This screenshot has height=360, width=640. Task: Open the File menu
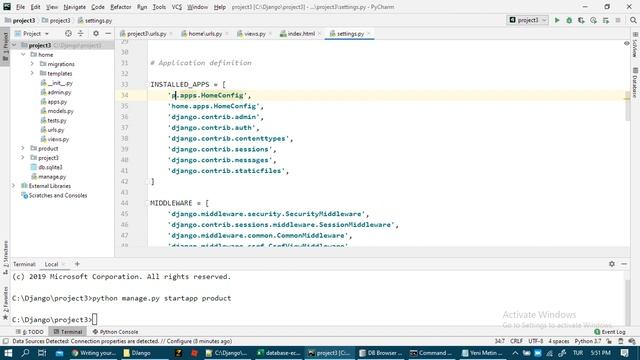(20, 7)
